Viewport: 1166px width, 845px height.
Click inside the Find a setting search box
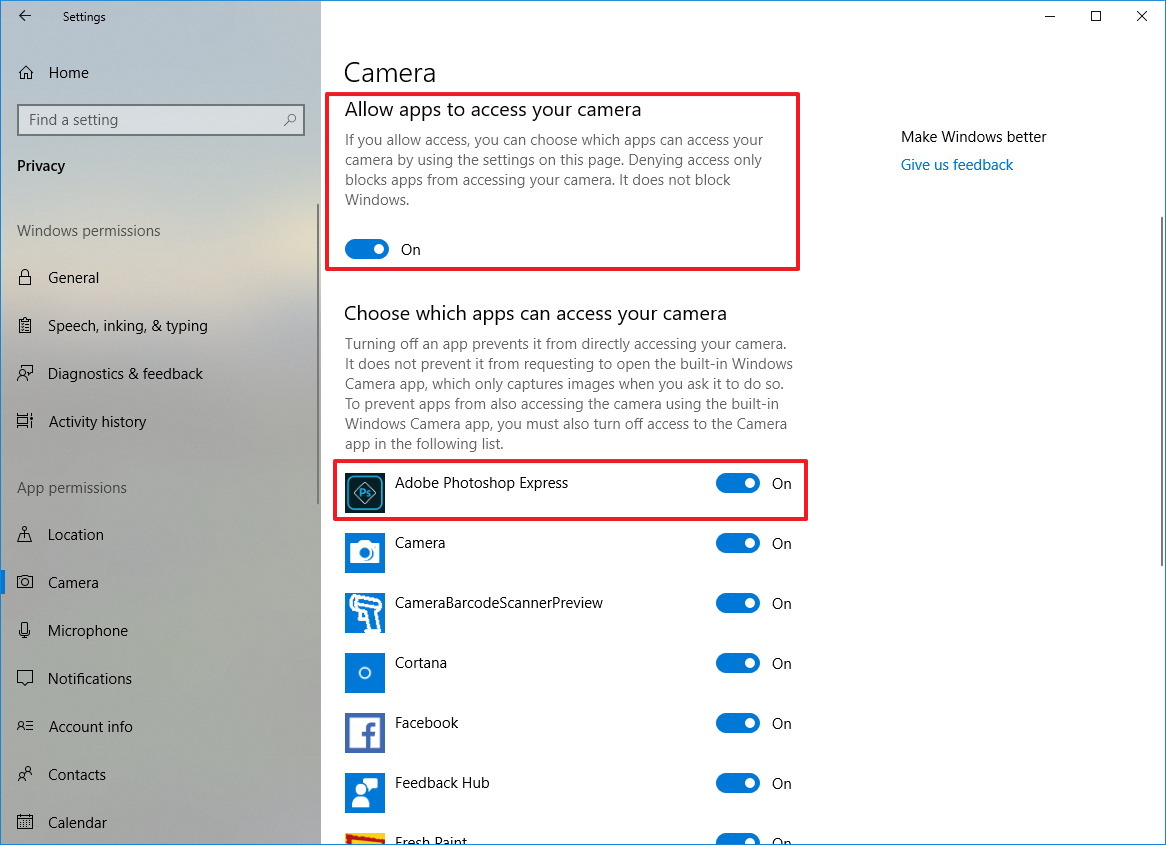(x=160, y=120)
